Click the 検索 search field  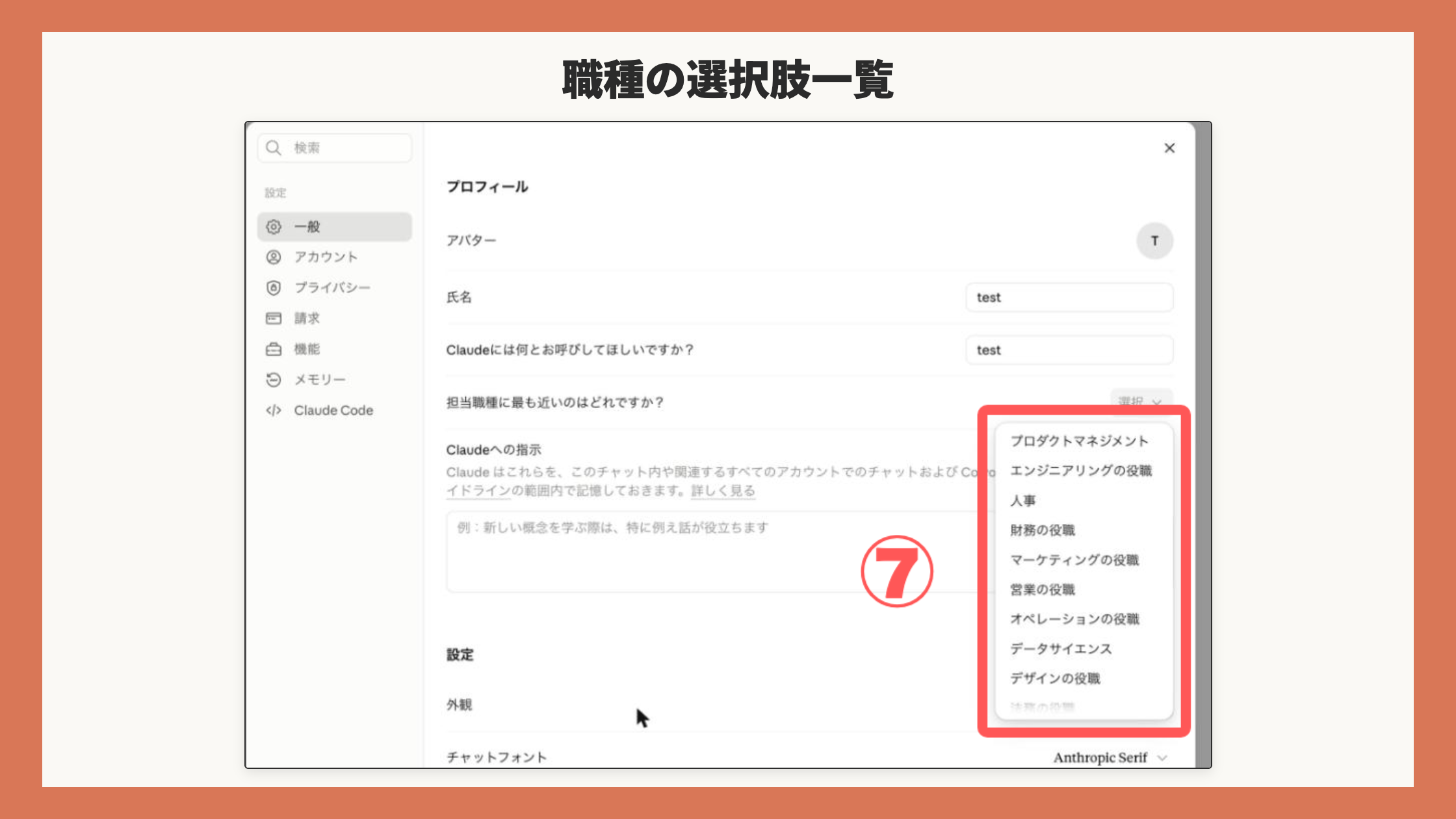(335, 148)
